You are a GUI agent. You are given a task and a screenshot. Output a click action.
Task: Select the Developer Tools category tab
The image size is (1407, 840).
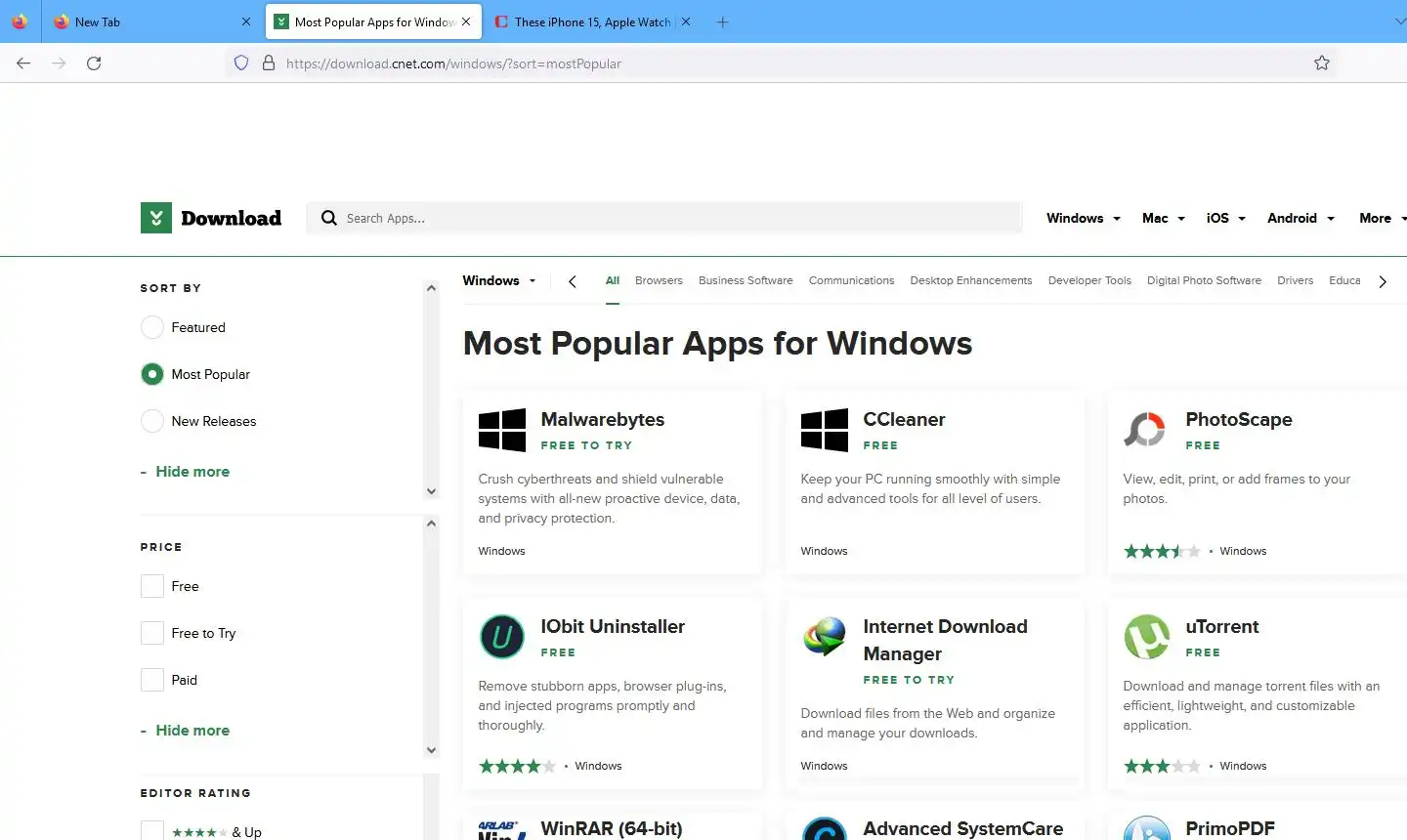pos(1089,280)
